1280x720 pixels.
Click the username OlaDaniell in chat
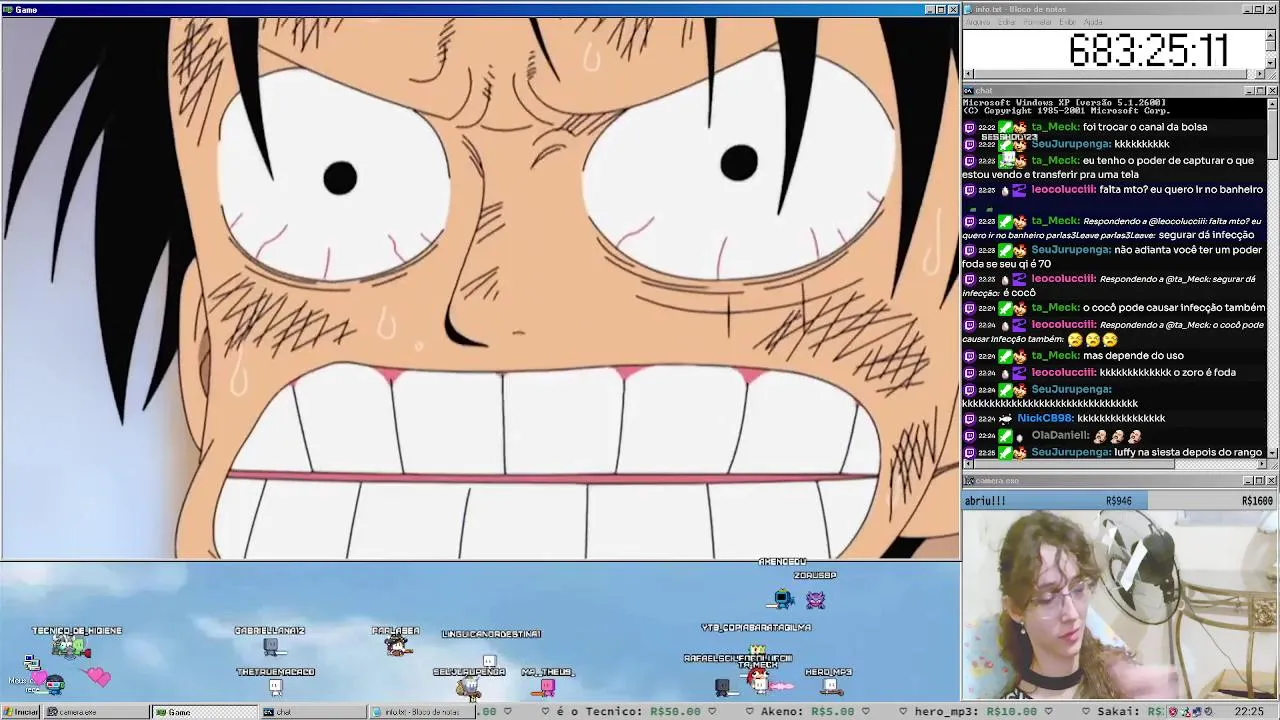point(1060,436)
